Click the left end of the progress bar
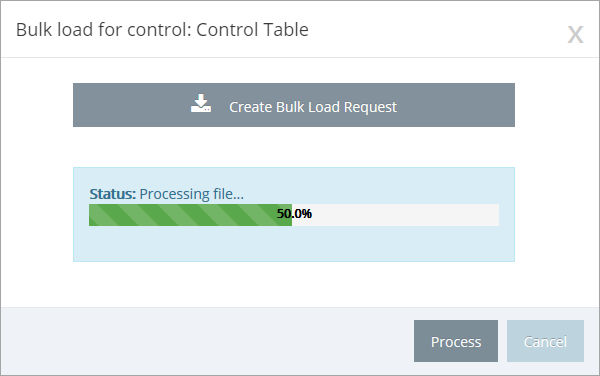Image resolution: width=600 pixels, height=376 pixels. (x=94, y=215)
